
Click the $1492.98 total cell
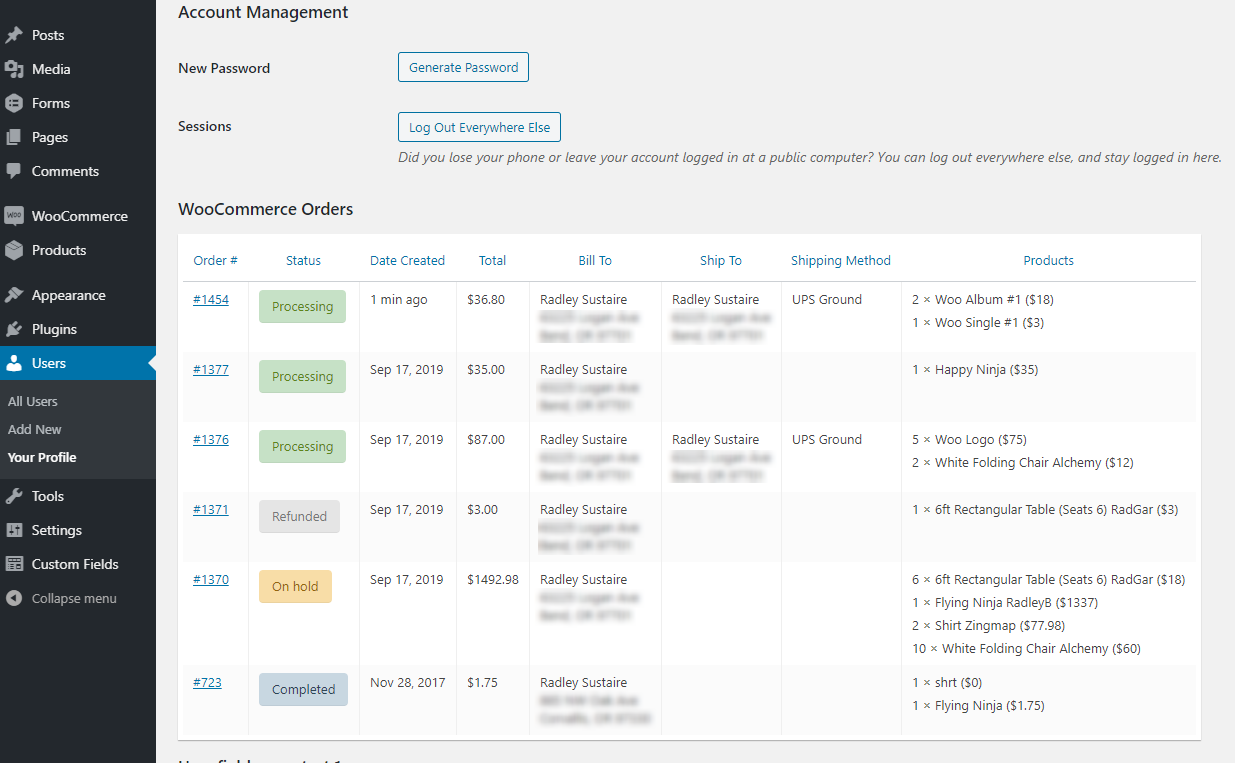coord(493,579)
